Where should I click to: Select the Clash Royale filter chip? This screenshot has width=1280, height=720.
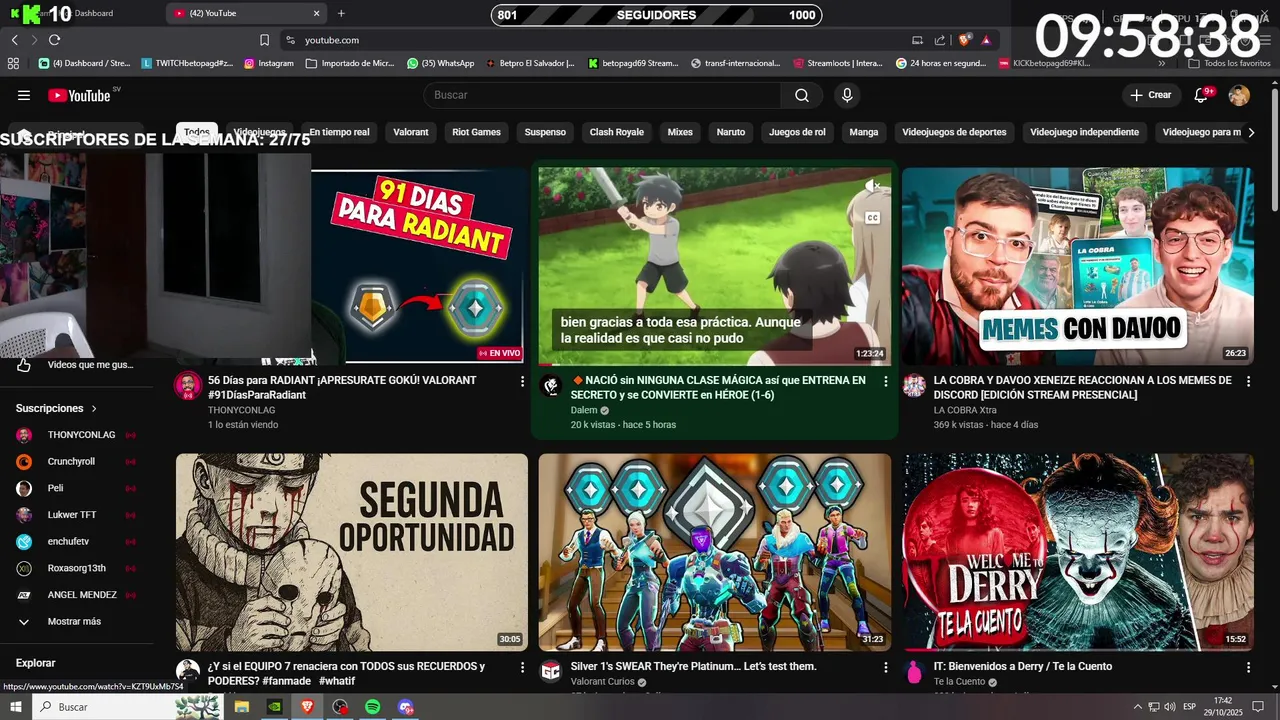(617, 132)
